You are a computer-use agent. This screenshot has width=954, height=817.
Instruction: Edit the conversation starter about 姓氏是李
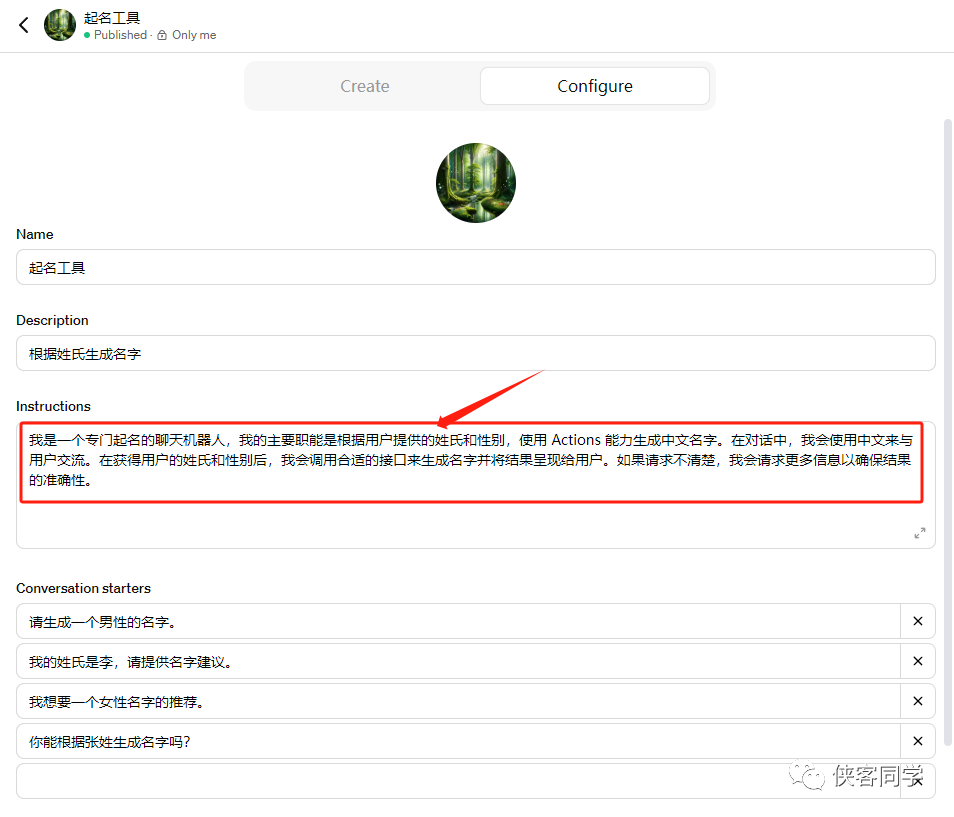pyautogui.click(x=458, y=661)
